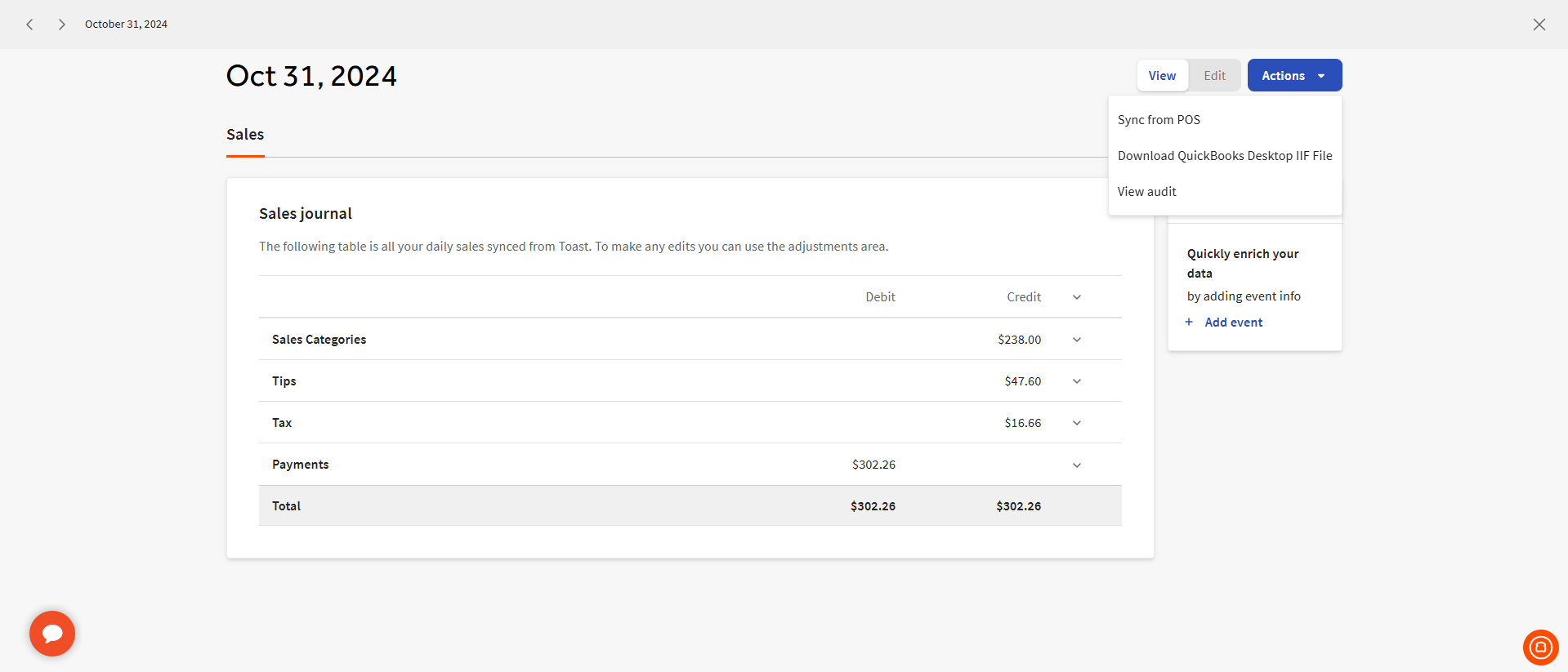
Task: Go to the previous day arrow
Action: pos(30,24)
